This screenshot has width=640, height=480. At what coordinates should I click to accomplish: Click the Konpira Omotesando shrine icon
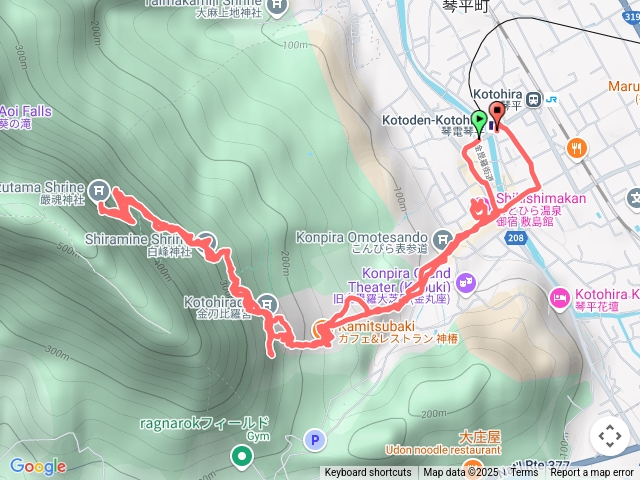[442, 240]
